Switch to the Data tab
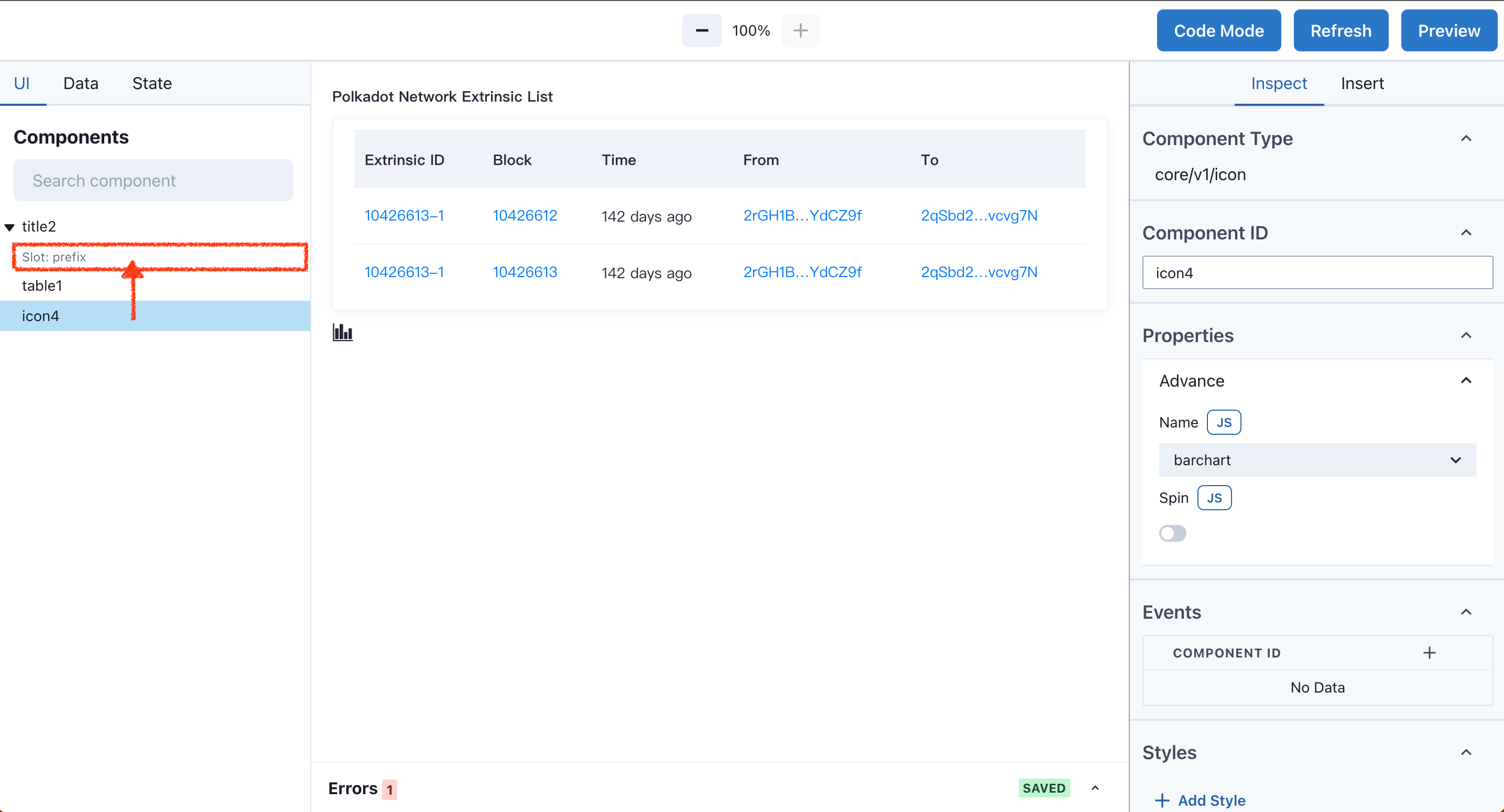Viewport: 1504px width, 812px height. (x=81, y=83)
